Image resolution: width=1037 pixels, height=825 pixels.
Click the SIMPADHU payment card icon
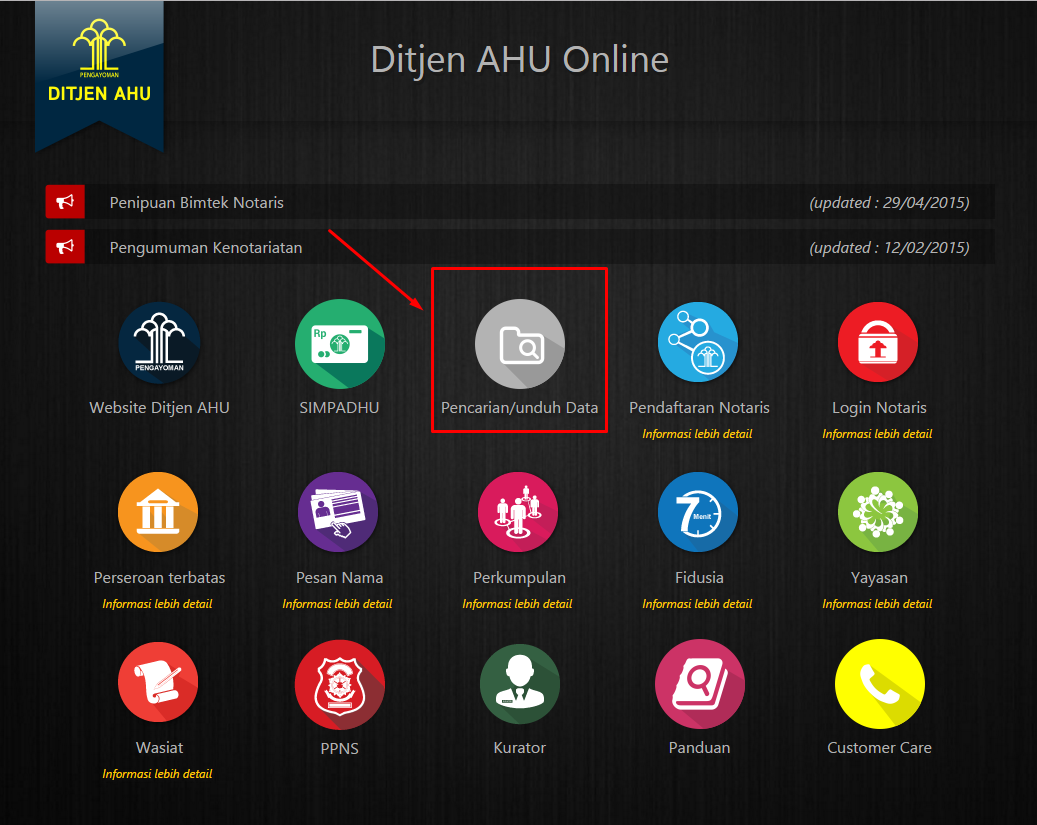tap(339, 342)
